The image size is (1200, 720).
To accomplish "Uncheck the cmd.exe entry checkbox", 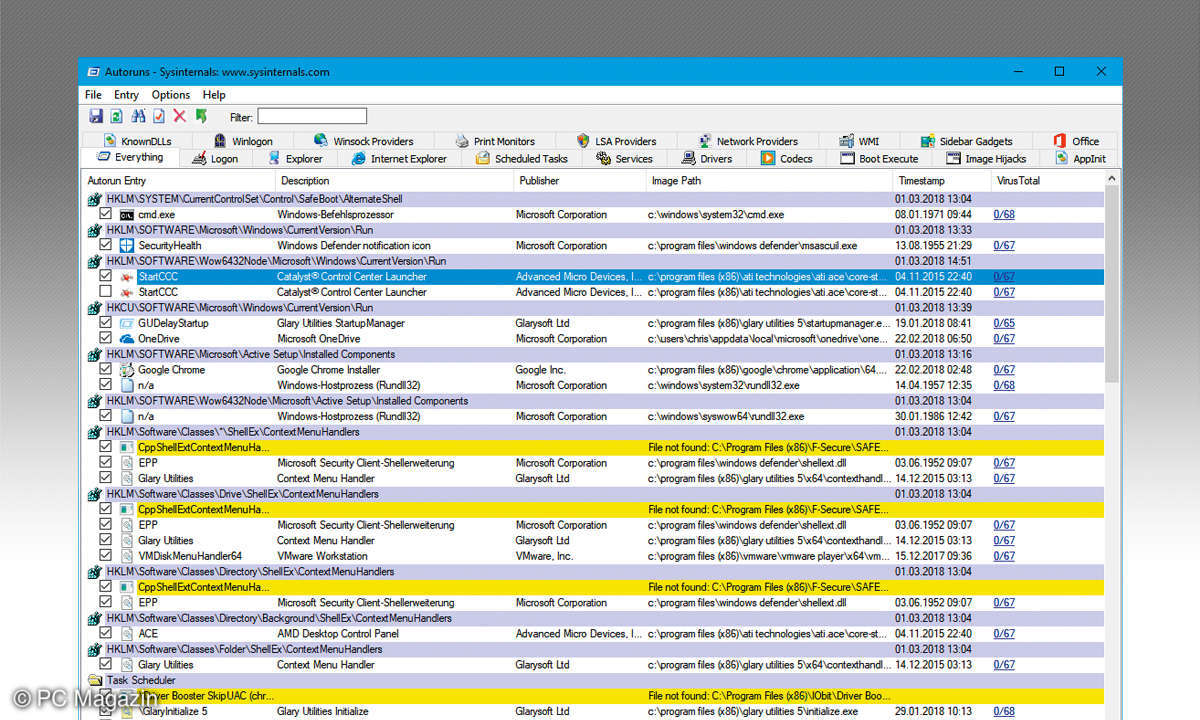I will 106,215.
